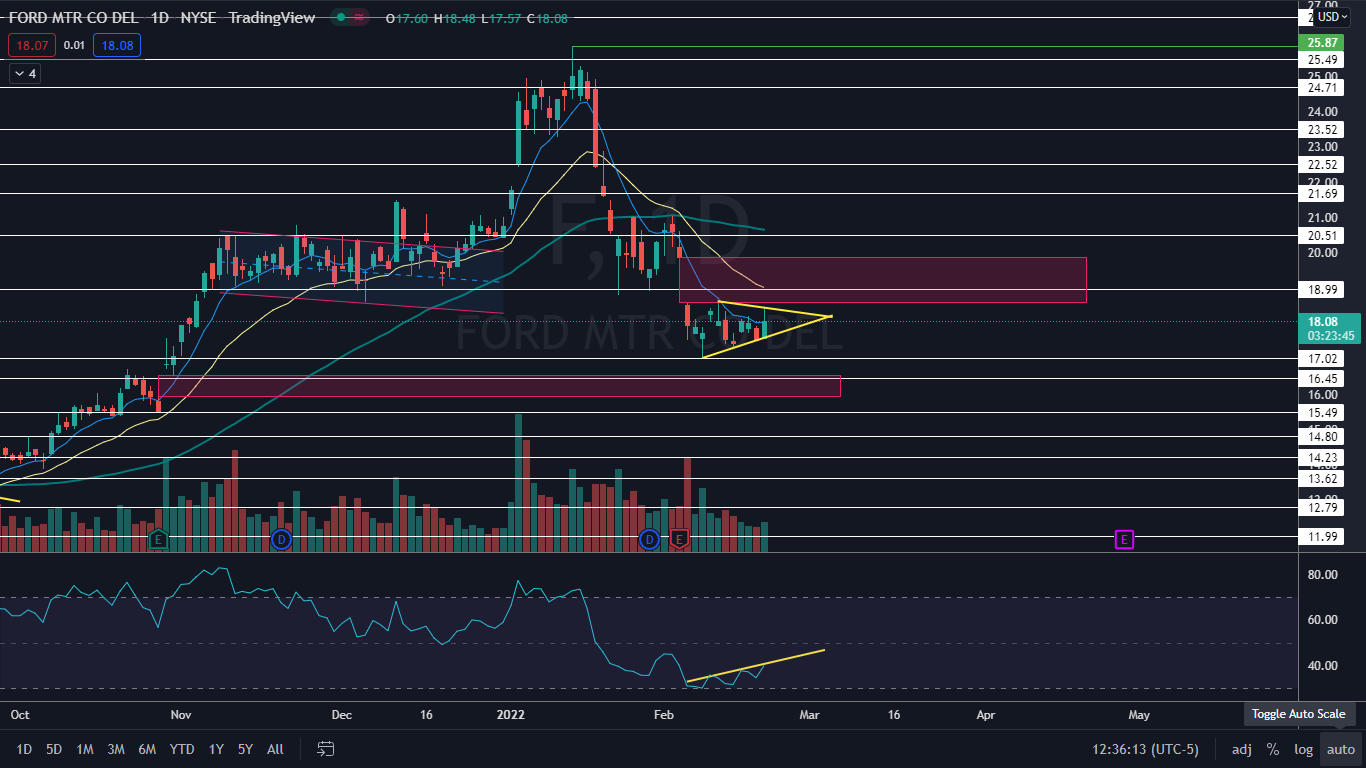Click the green 25.87 price label
This screenshot has height=768, width=1366.
[1322, 43]
